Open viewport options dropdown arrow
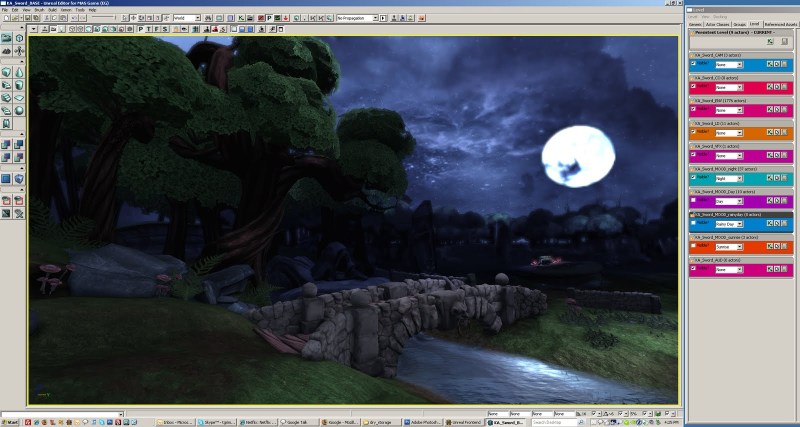800x427 pixels. click(x=34, y=29)
